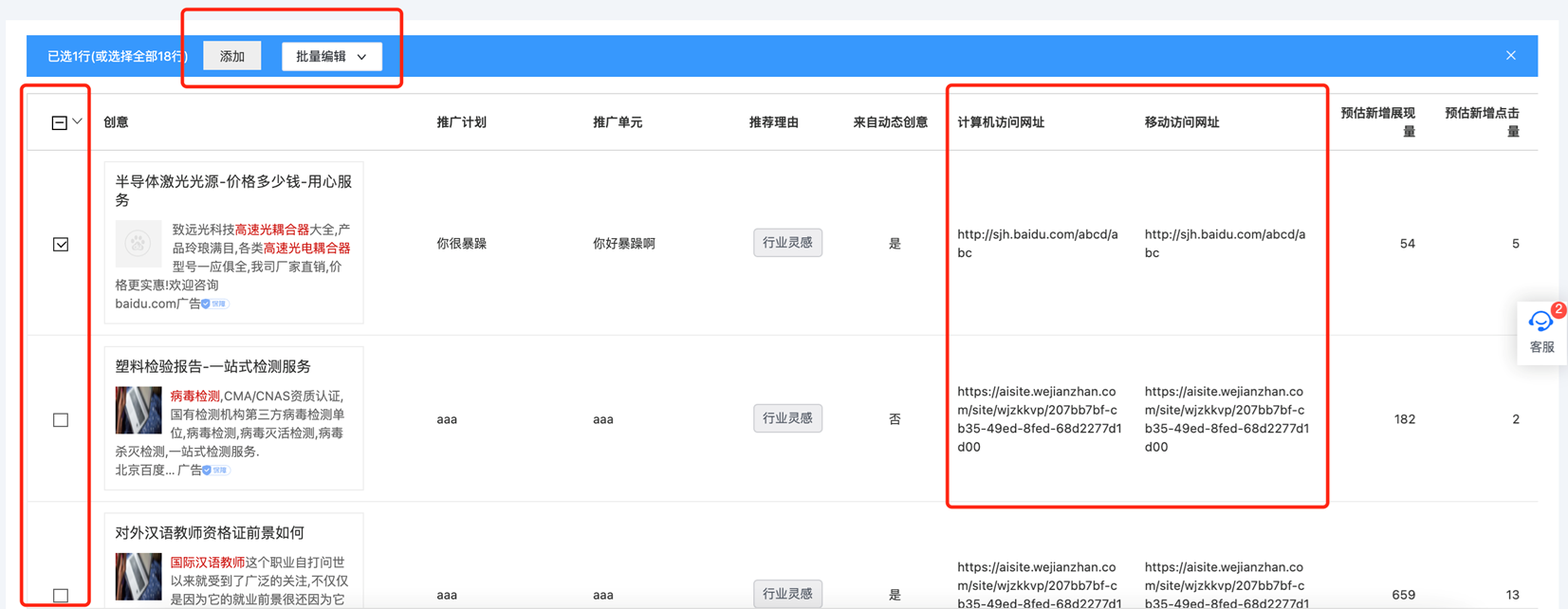Click 行业灵感 tag in first row

(787, 243)
